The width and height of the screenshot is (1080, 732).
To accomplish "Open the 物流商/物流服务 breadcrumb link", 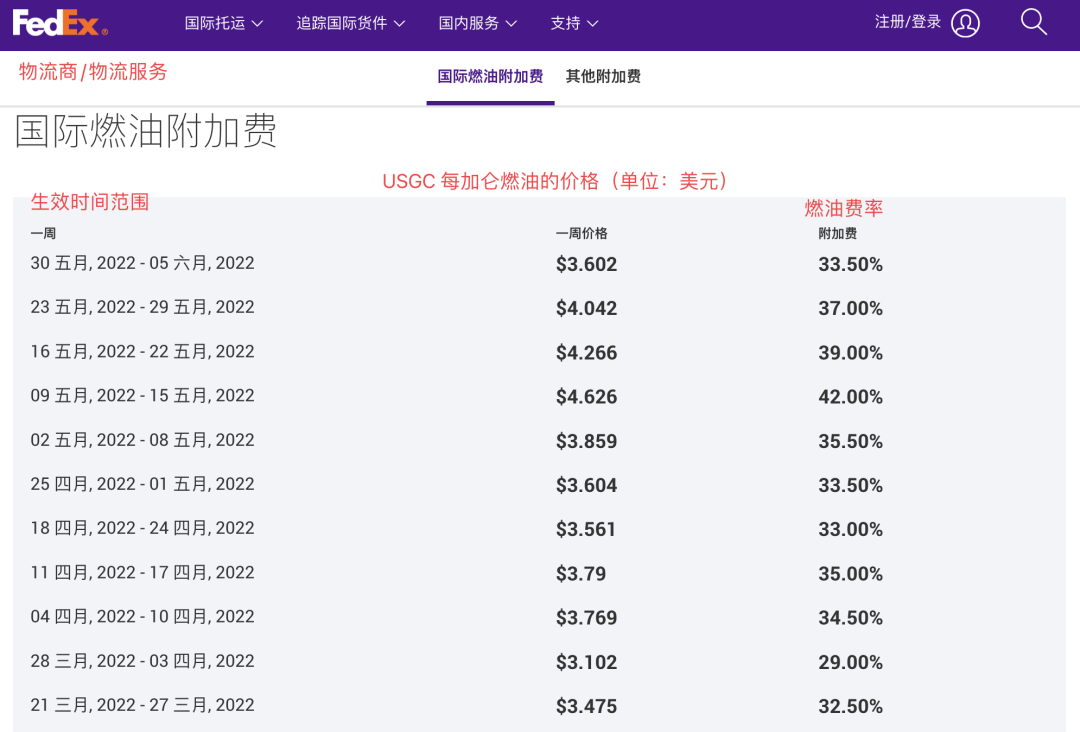I will tap(91, 72).
